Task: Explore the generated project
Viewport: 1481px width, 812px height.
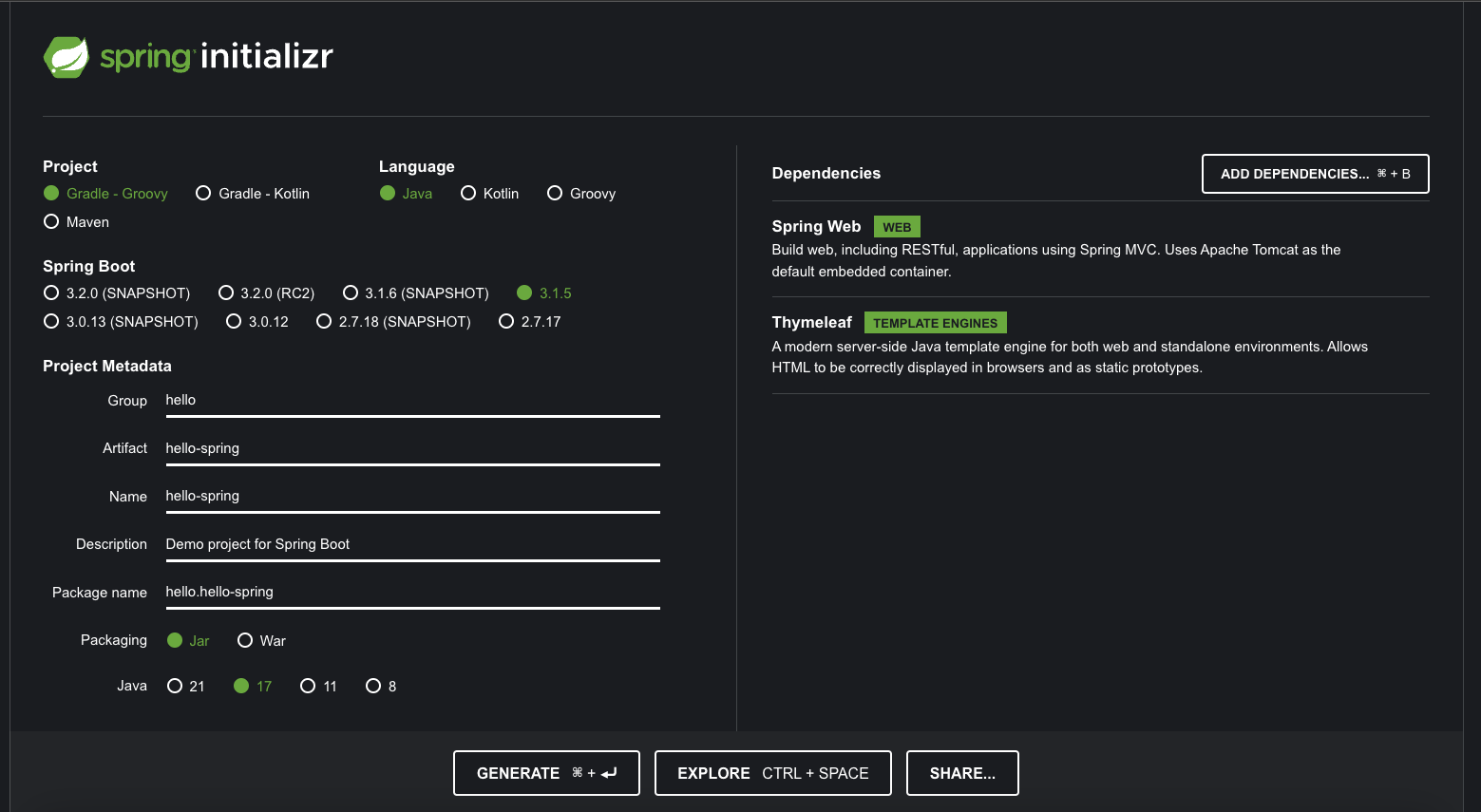Action: (x=773, y=773)
